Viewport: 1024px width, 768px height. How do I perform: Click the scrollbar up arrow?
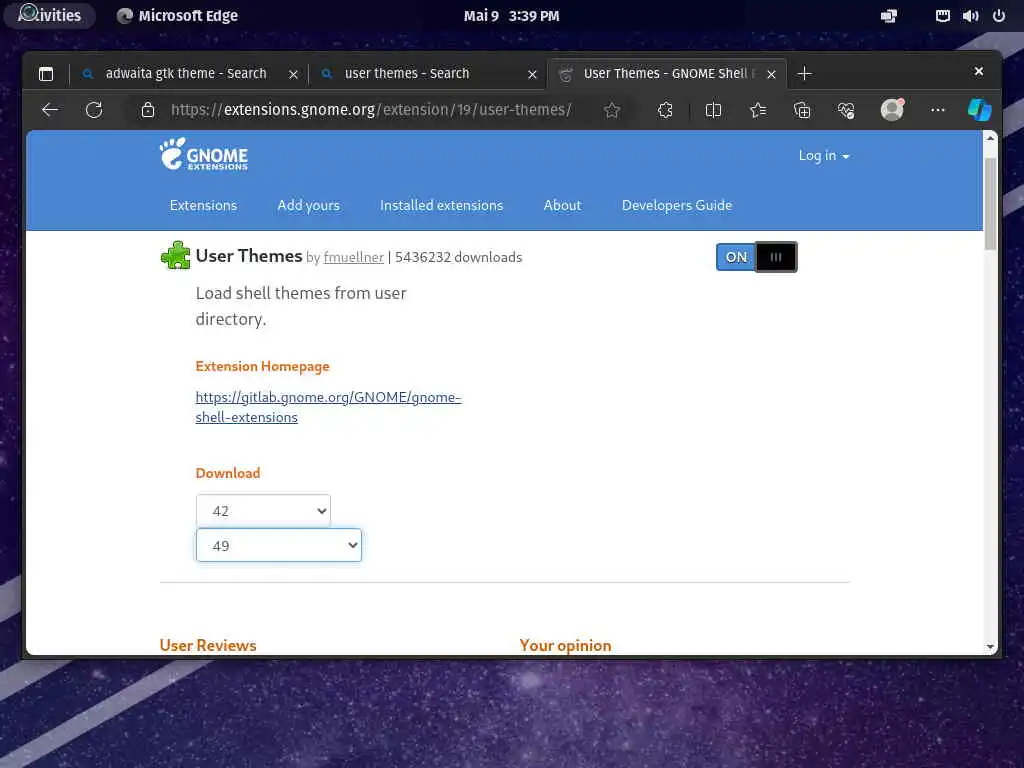[990, 138]
